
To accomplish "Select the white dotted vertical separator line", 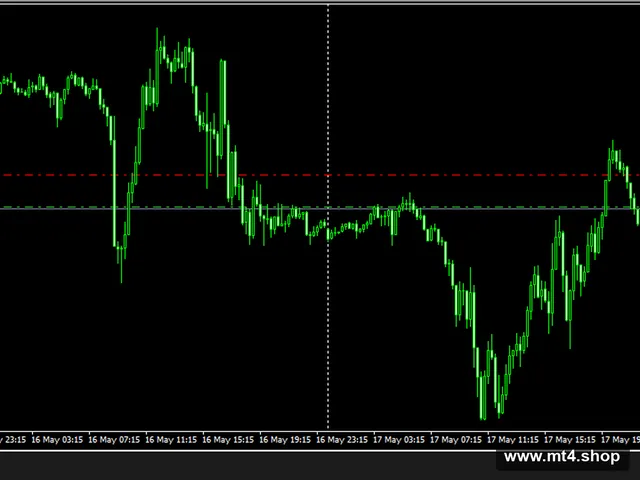I will click(x=328, y=216).
